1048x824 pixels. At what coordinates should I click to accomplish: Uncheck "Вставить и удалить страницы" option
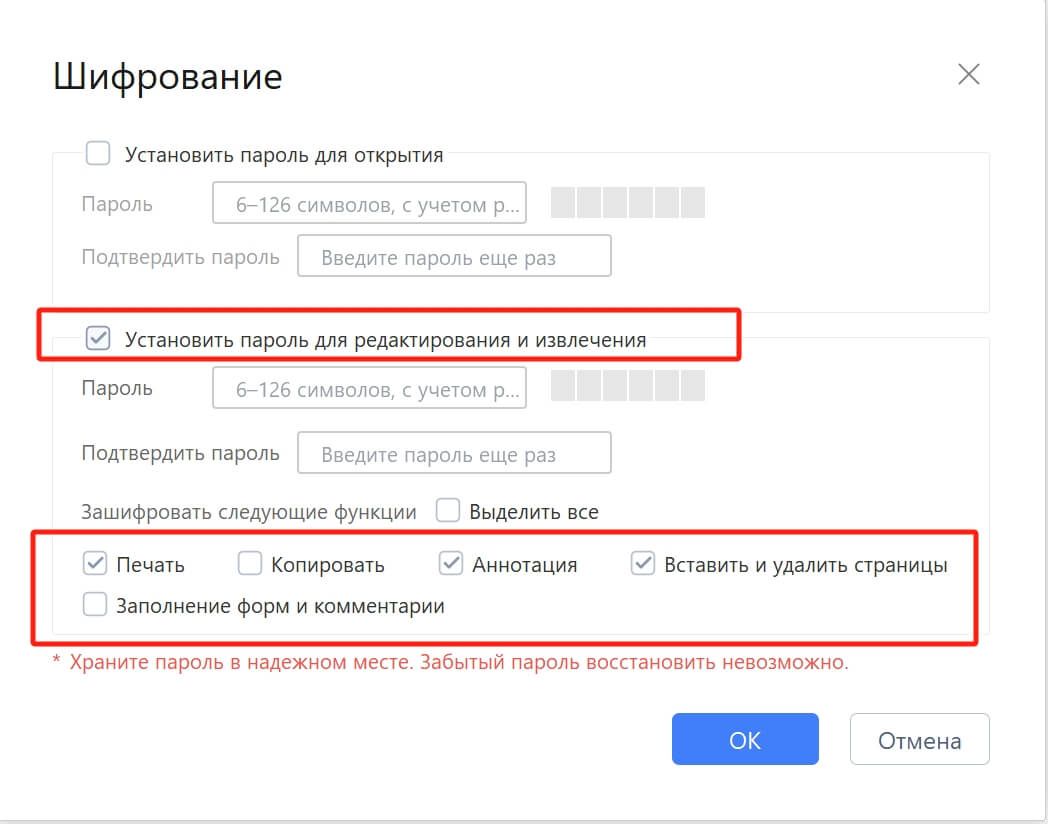pyautogui.click(x=641, y=564)
